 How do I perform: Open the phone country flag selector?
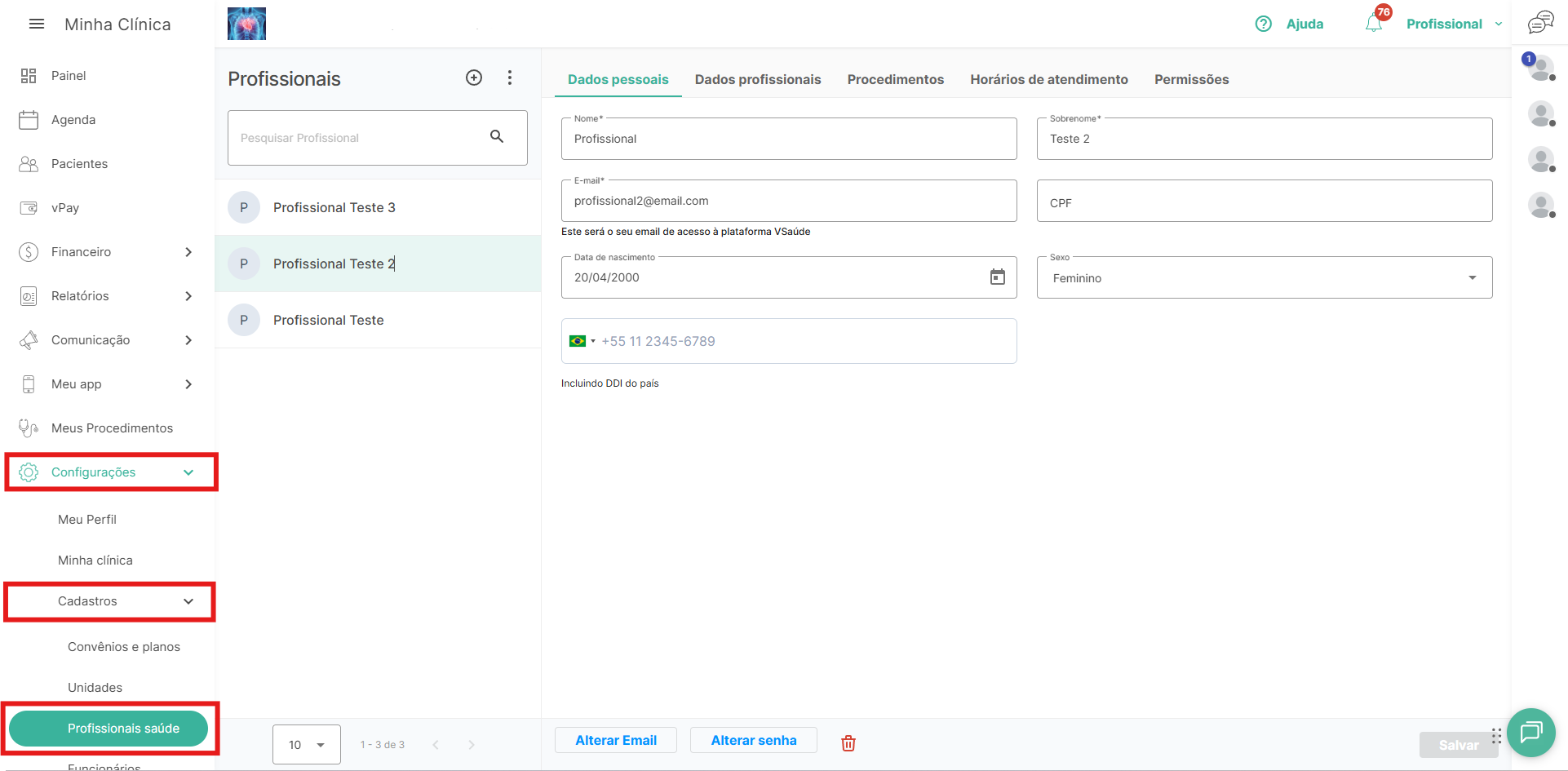point(582,341)
